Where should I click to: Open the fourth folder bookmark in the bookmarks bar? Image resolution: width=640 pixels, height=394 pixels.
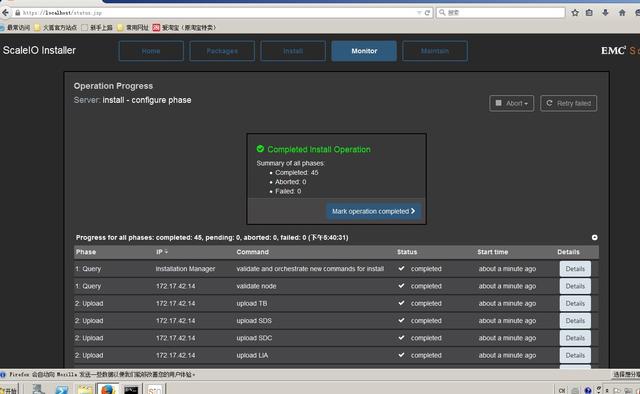coord(133,27)
